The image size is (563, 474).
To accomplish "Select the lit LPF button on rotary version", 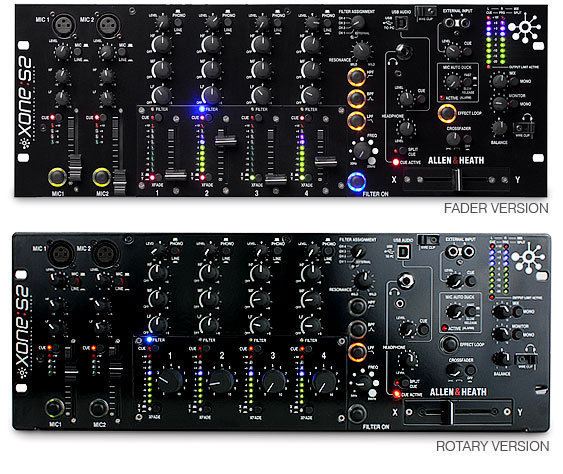I will [357, 352].
